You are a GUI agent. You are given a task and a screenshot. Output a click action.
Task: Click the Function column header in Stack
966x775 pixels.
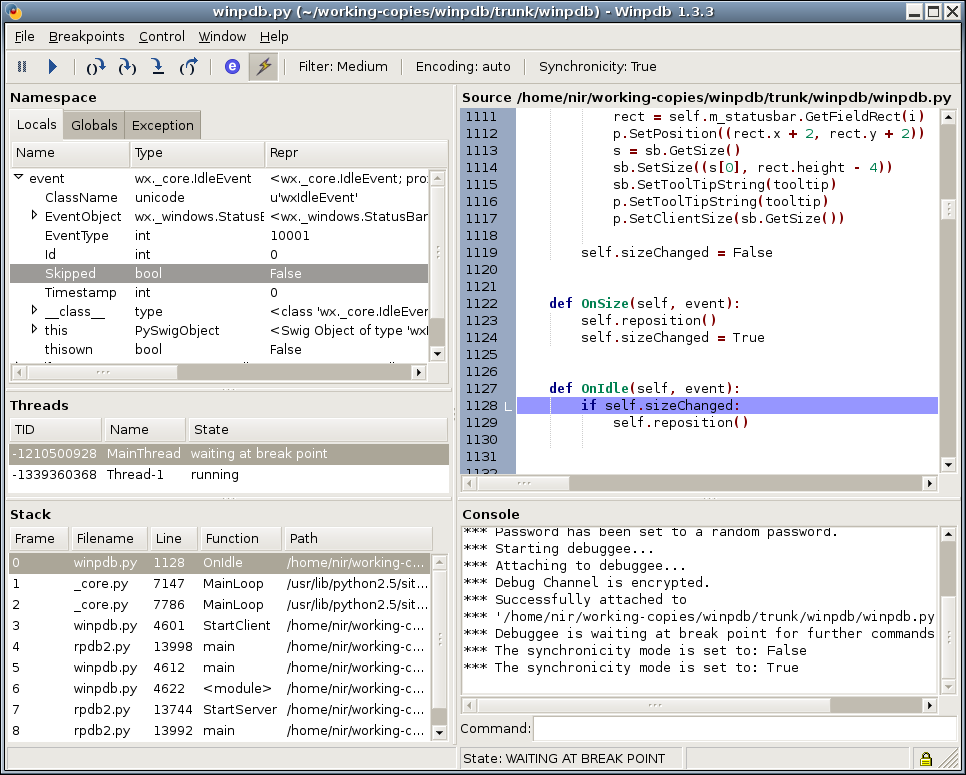pyautogui.click(x=241, y=538)
